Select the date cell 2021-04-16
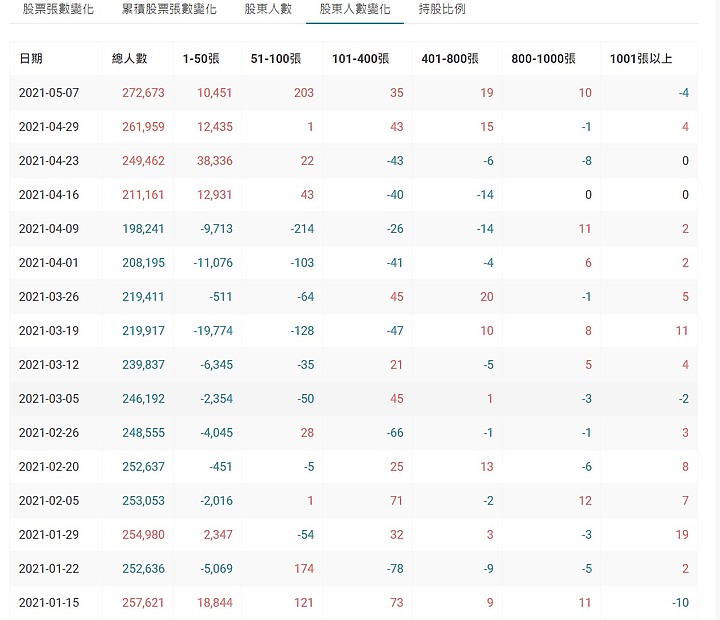Viewport: 720px width, 620px height. (x=49, y=195)
